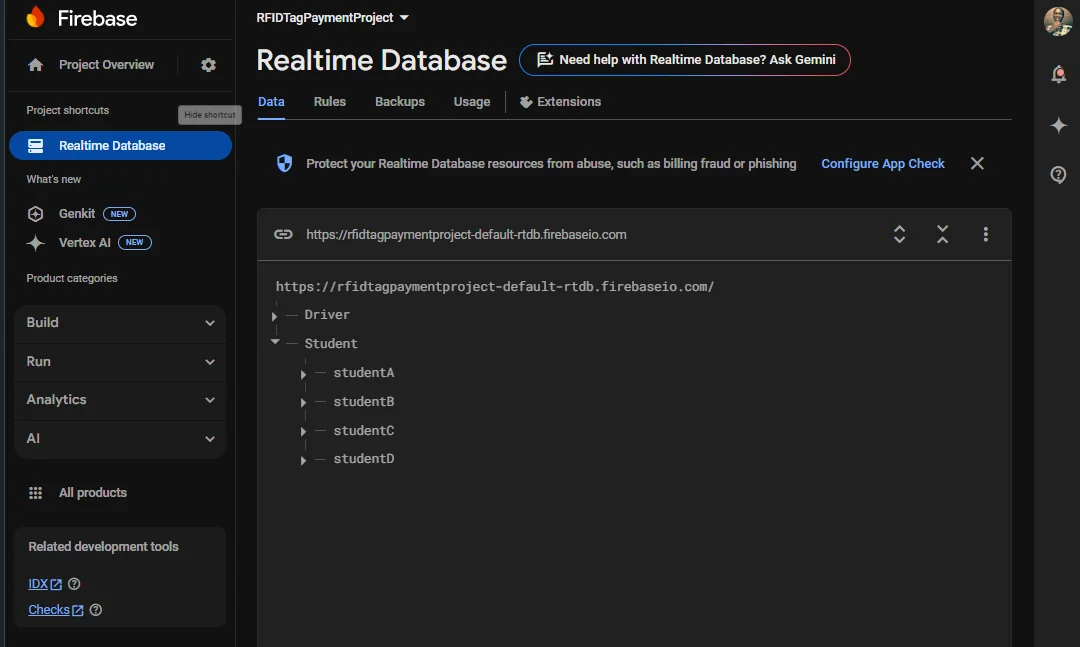1080x647 pixels.
Task: Open the database three-dot overflow menu
Action: (x=986, y=234)
